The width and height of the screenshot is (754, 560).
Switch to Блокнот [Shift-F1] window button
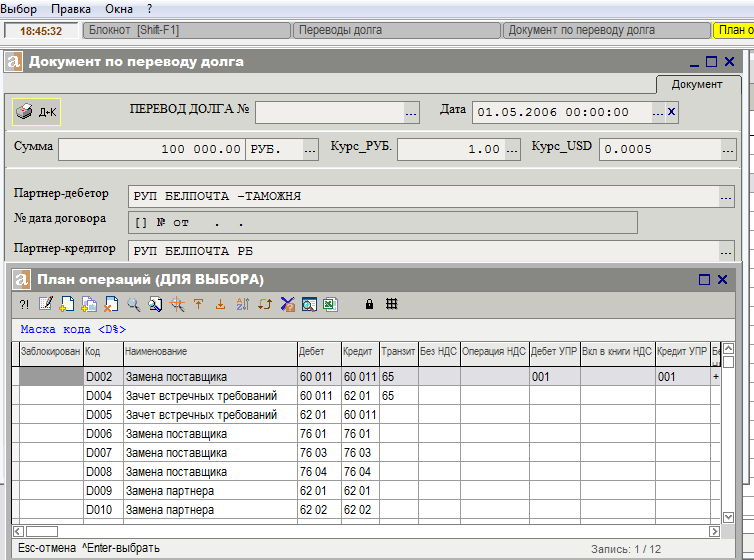pyautogui.click(x=187, y=30)
